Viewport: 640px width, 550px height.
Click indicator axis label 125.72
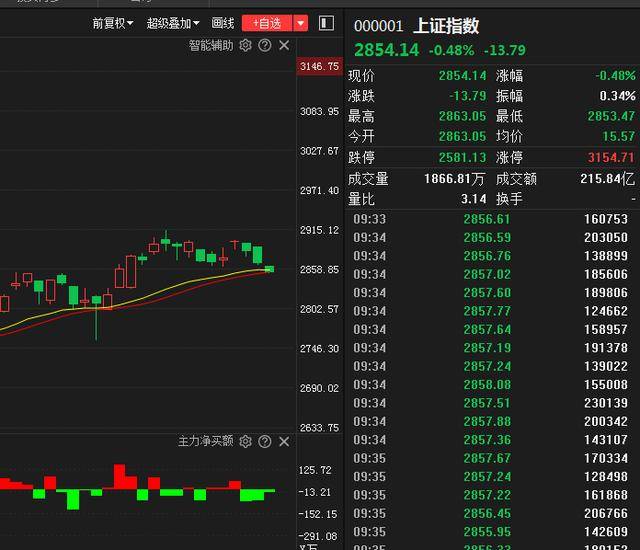click(x=315, y=470)
